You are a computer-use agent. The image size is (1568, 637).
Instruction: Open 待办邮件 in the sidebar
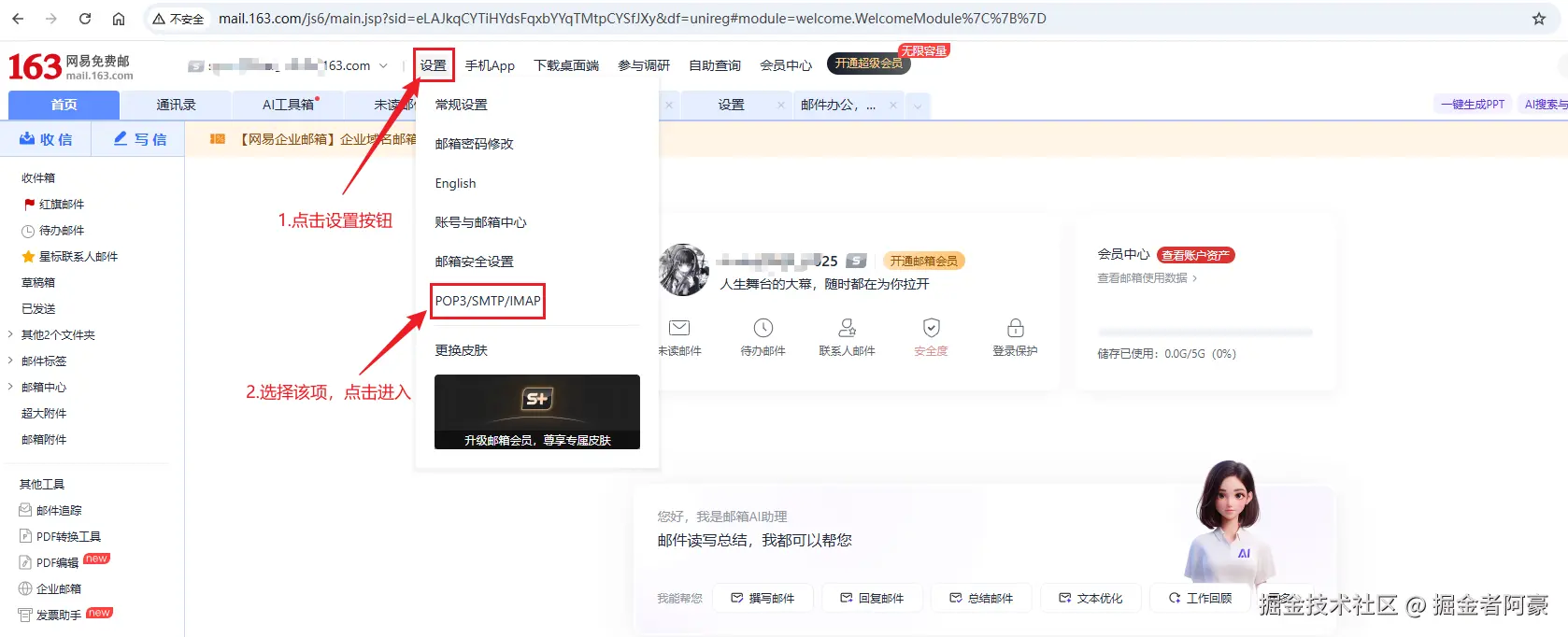[53, 230]
